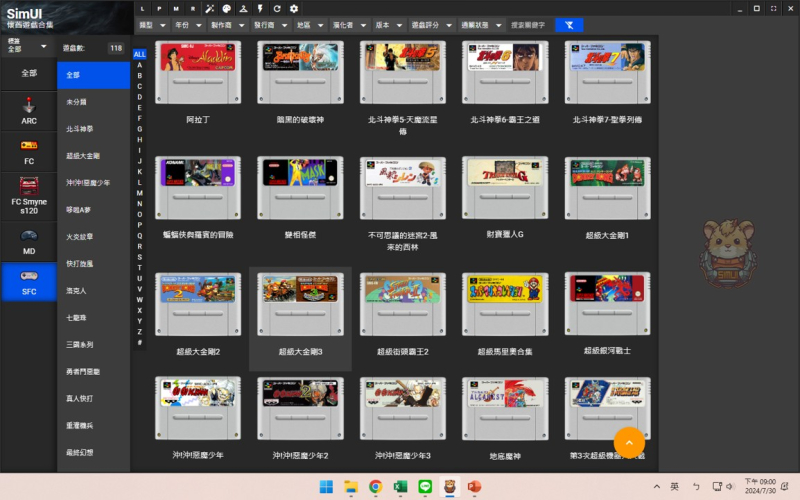Toggle the R panel button in the toolbar
Image resolution: width=800 pixels, height=500 pixels.
[x=193, y=9]
